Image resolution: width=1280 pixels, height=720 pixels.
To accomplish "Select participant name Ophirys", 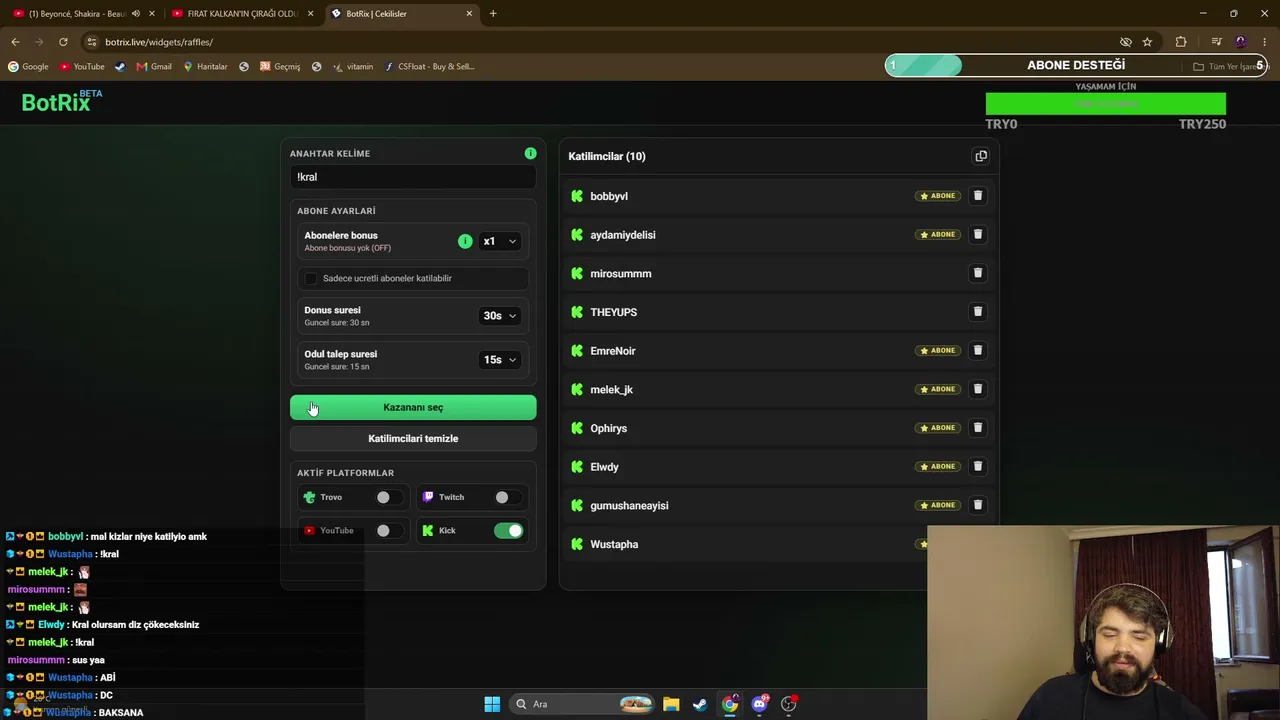I will (609, 429).
